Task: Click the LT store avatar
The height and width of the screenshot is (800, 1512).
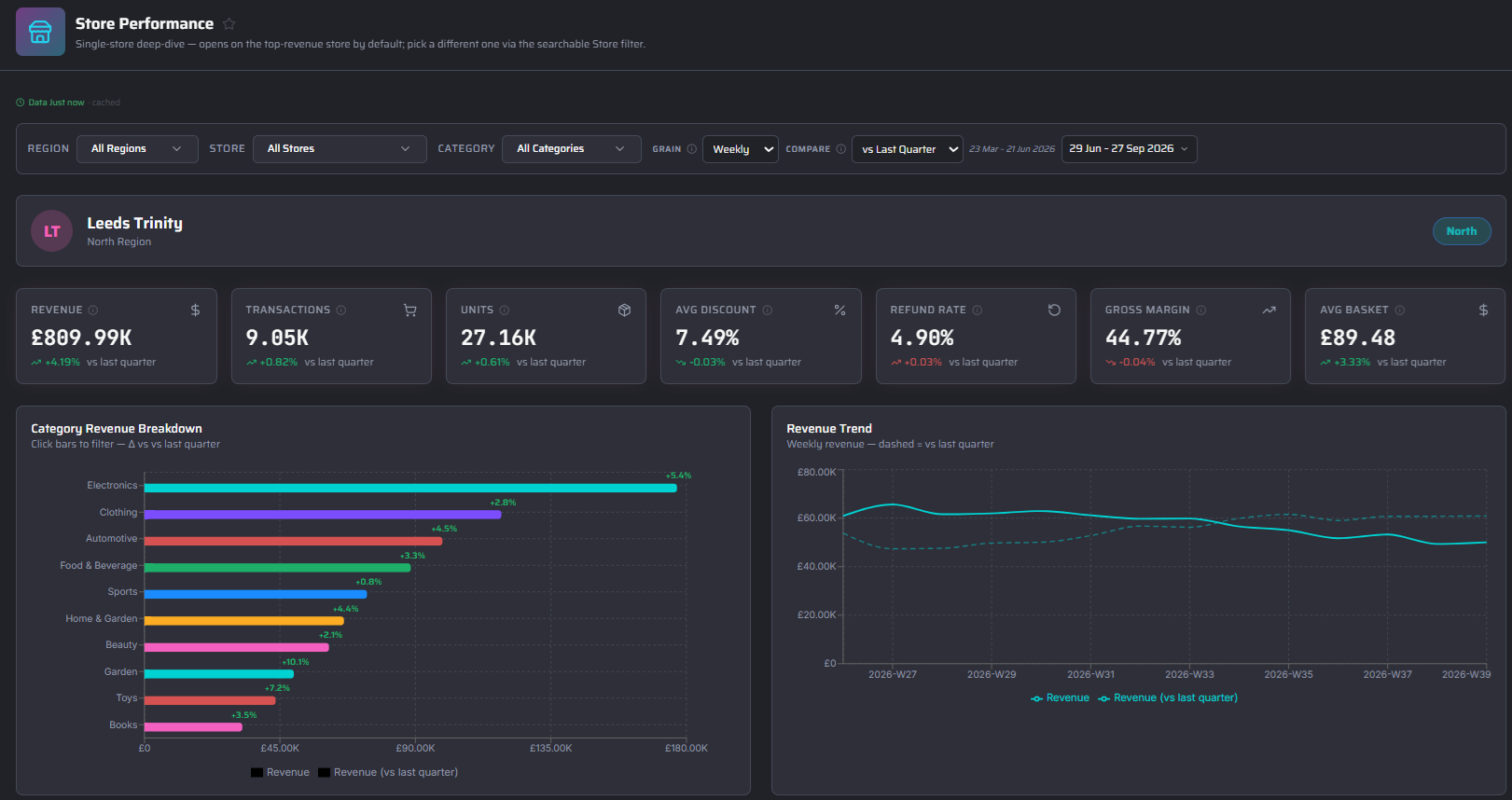Action: [x=52, y=231]
